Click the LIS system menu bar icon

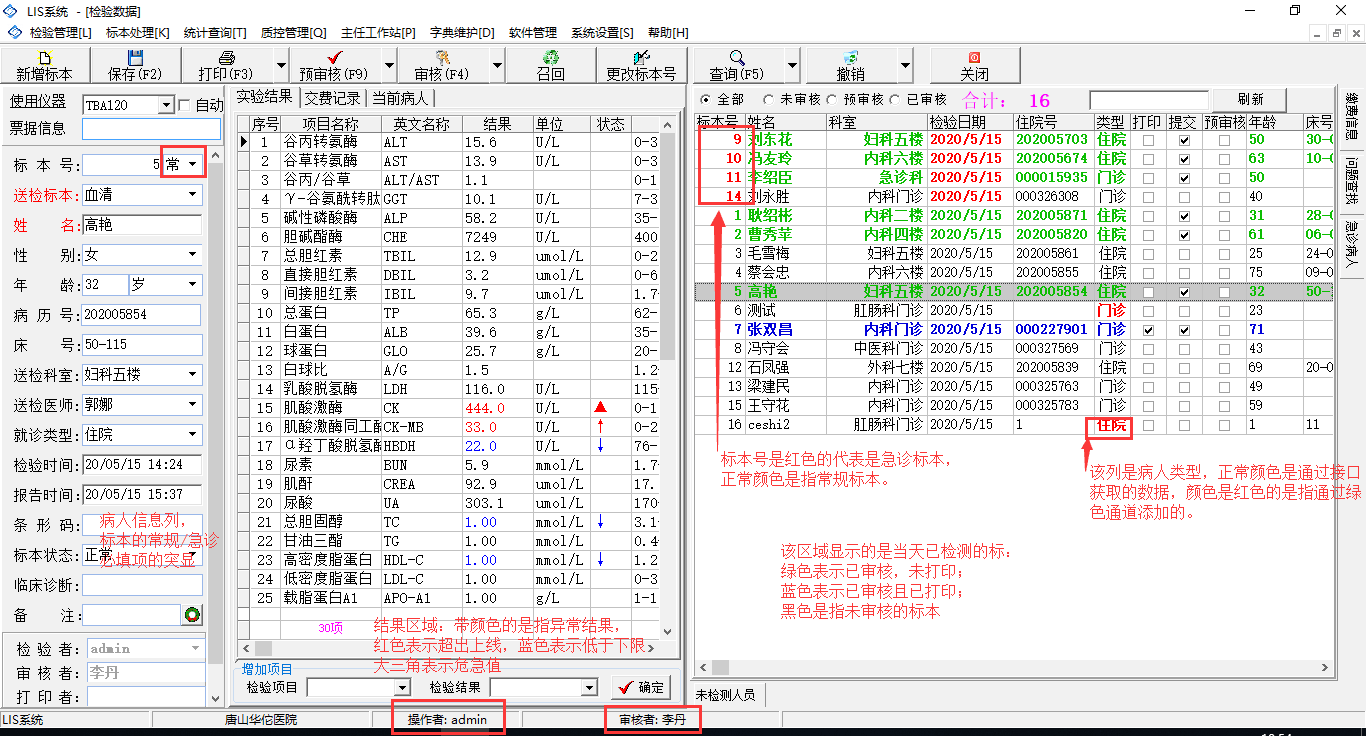(15, 33)
